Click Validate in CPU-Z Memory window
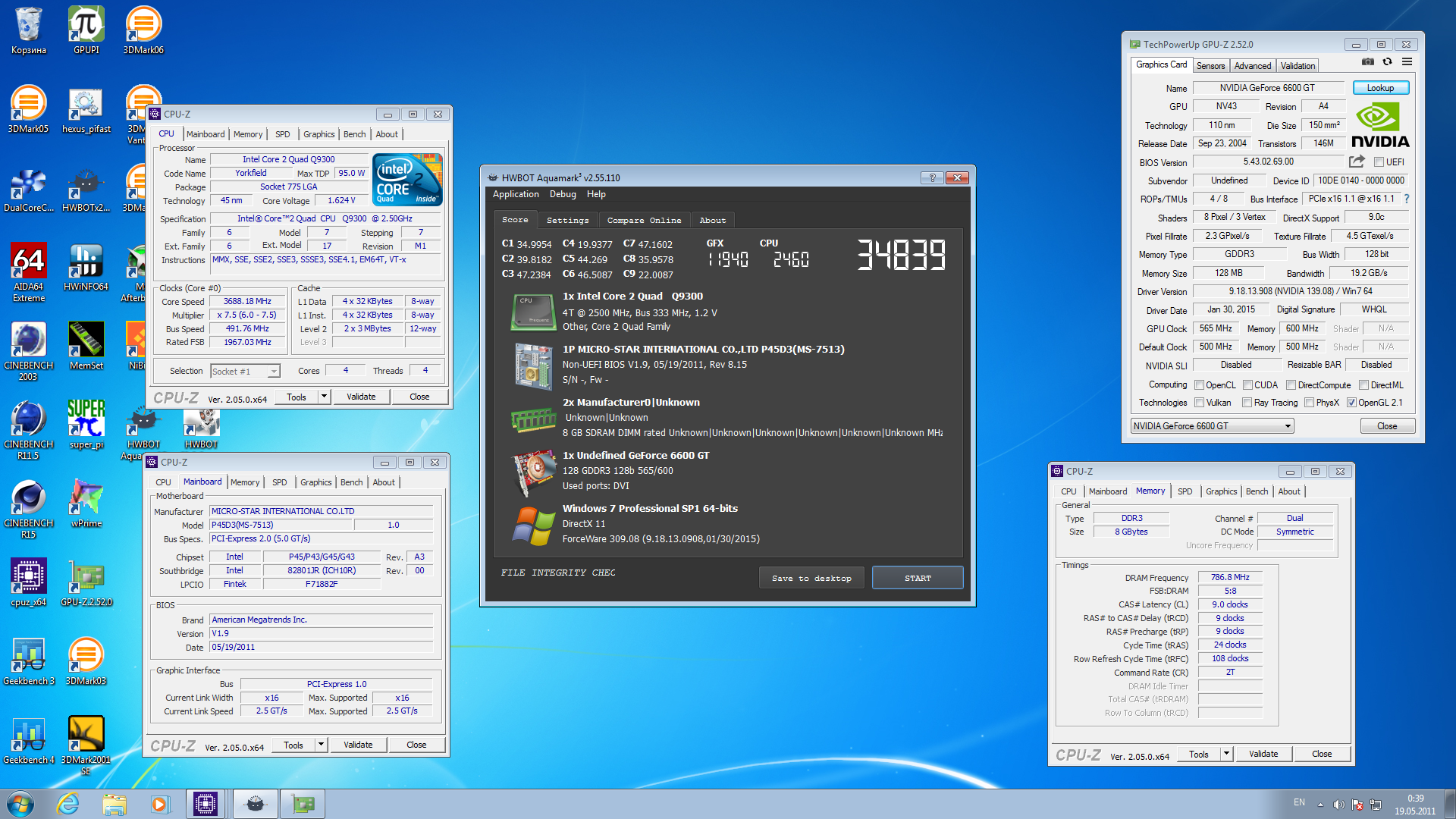Image resolution: width=1456 pixels, height=819 pixels. click(1263, 754)
